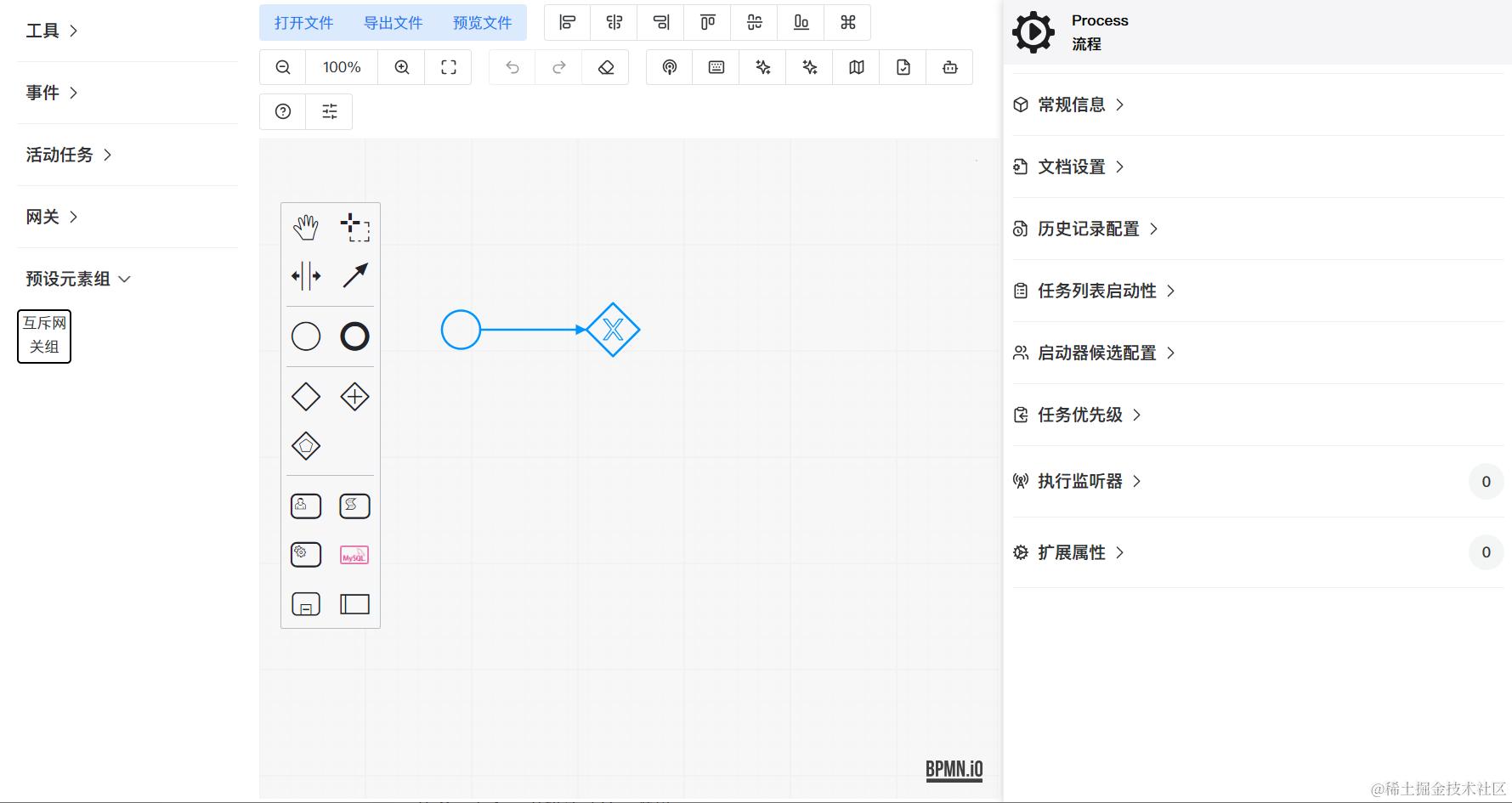Select the sequence flow arrow on canvas
1512x803 pixels.
[x=533, y=330]
